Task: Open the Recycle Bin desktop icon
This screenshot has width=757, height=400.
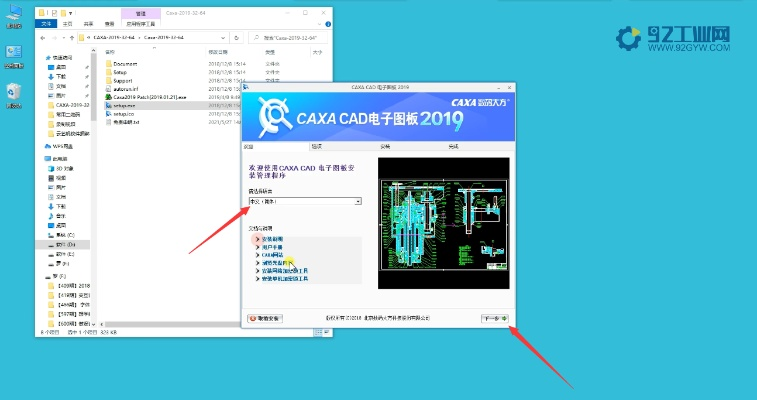Action: point(14,96)
